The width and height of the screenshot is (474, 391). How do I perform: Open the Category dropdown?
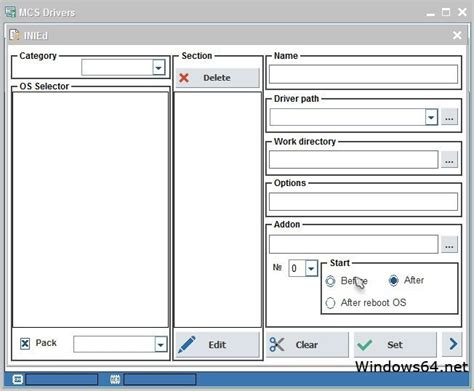(159, 68)
